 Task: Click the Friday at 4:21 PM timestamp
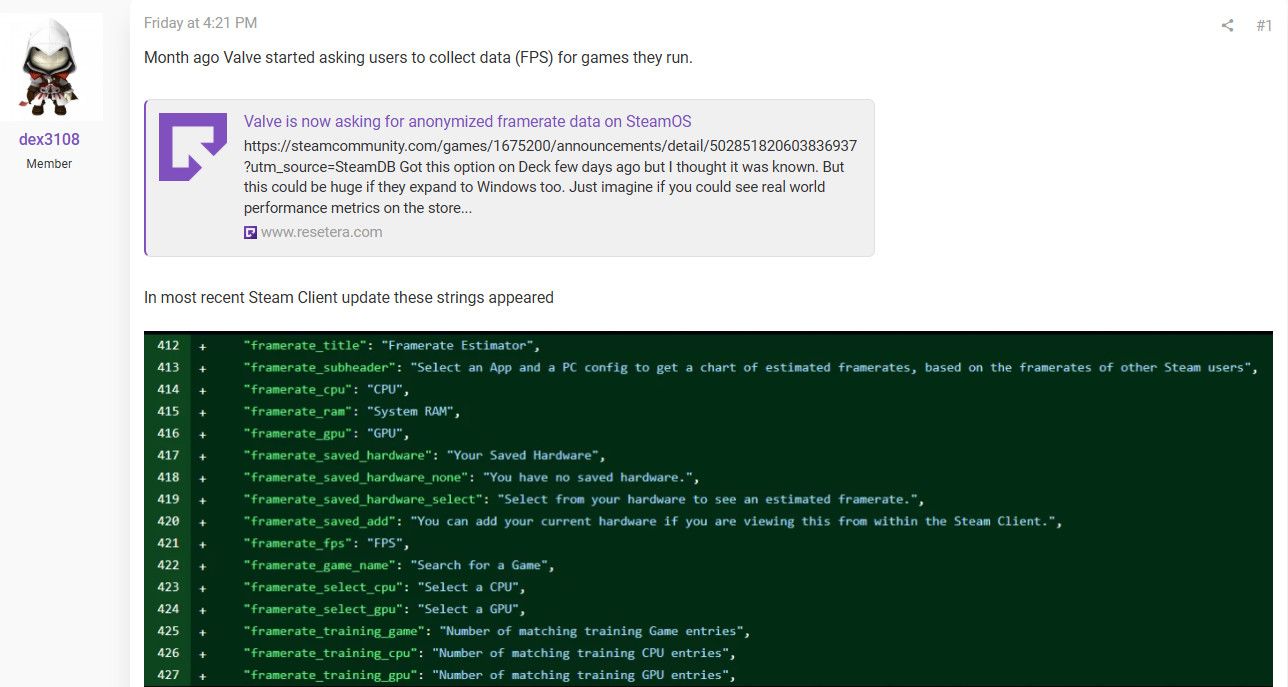pyautogui.click(x=200, y=22)
